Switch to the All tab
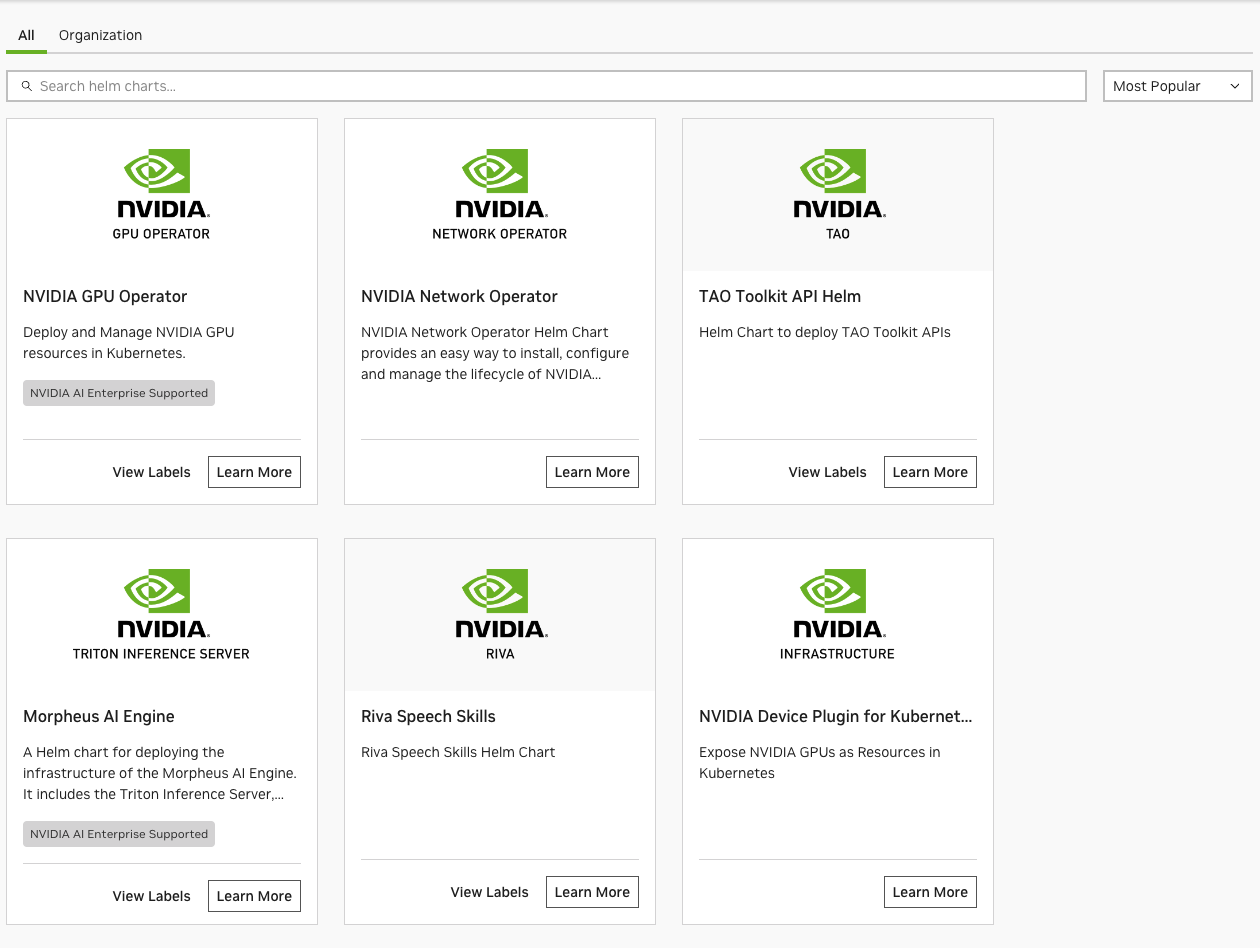Viewport: 1260px width, 948px height. (26, 35)
